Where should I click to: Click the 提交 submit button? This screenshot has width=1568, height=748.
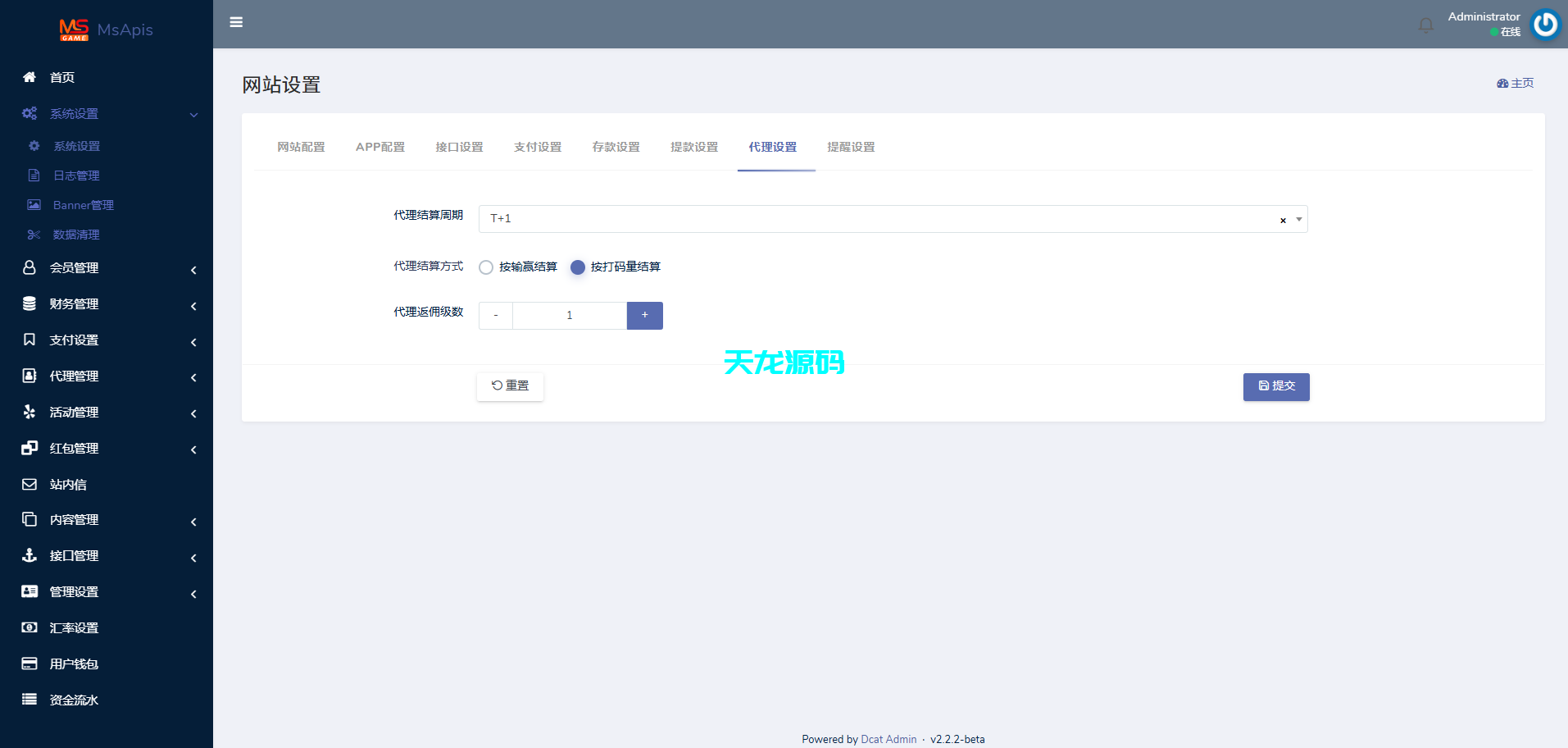pyautogui.click(x=1275, y=386)
